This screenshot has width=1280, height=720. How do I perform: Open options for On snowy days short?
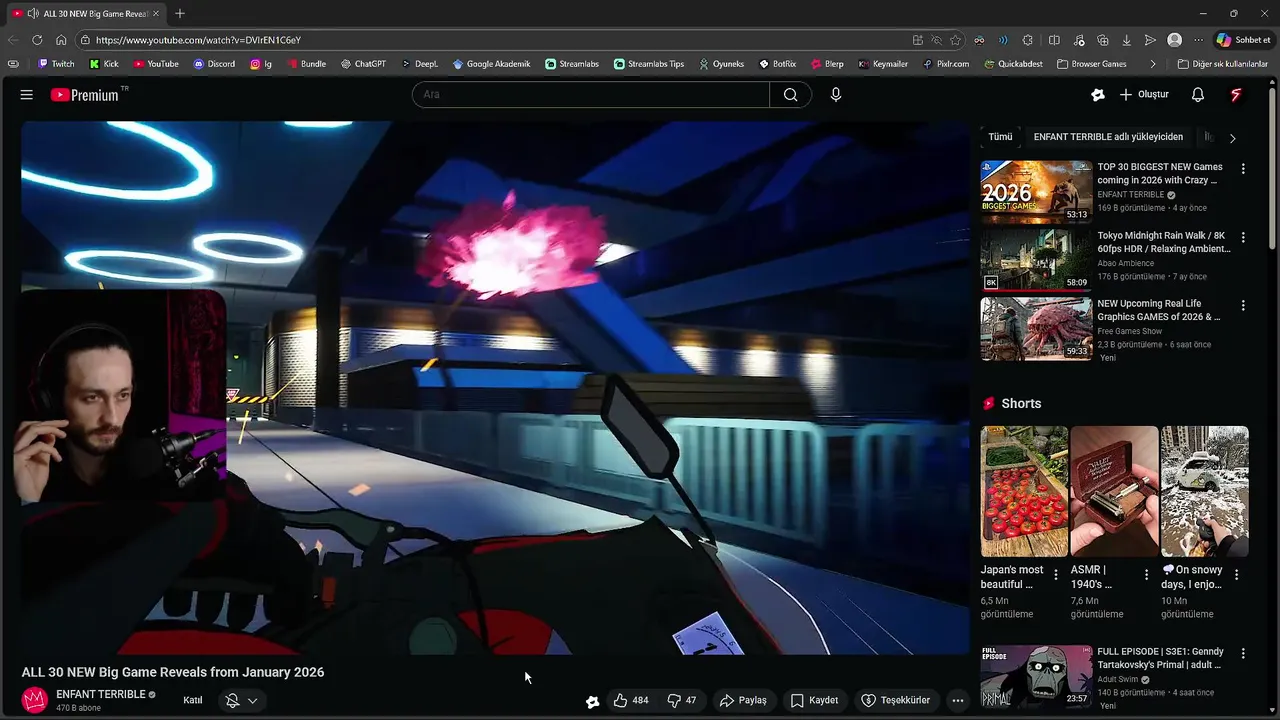[x=1236, y=575]
